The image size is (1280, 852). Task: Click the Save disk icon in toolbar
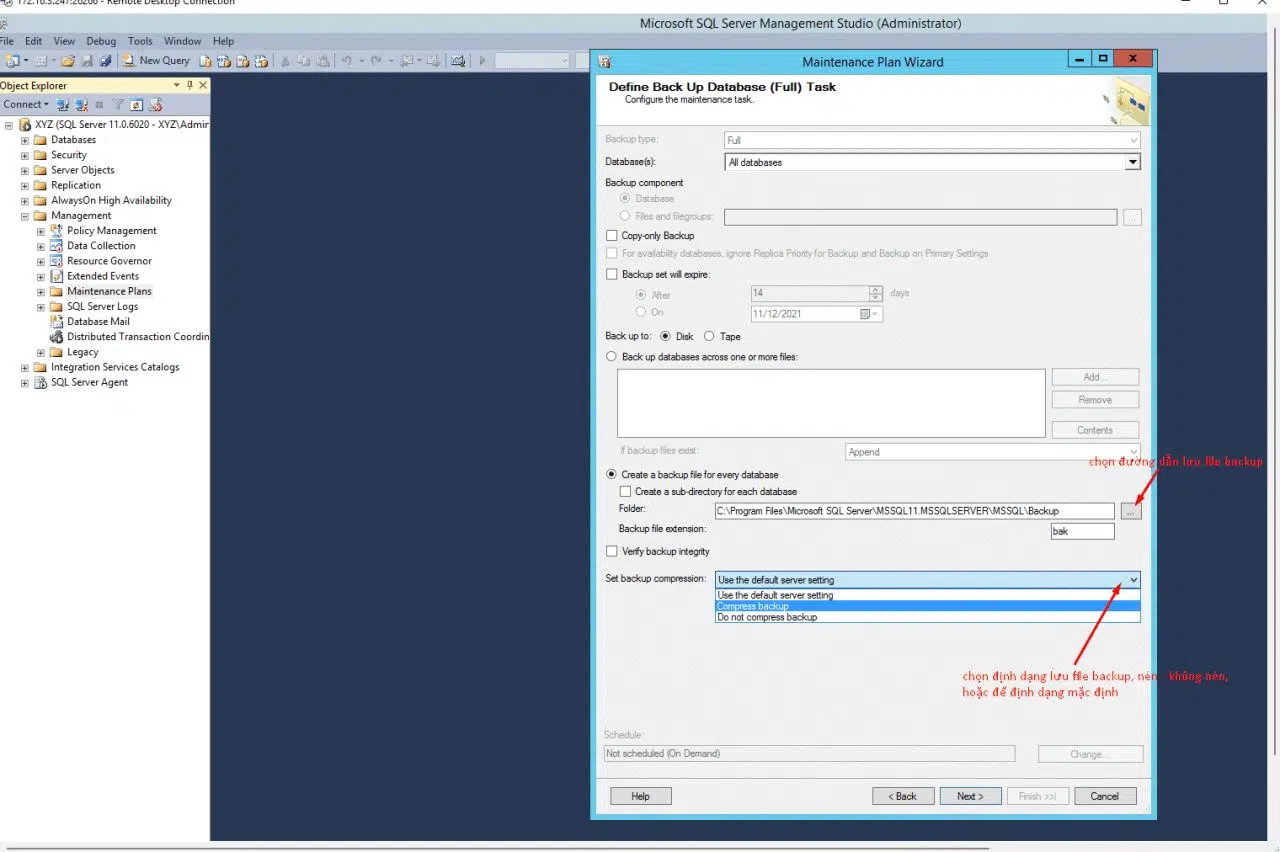click(87, 61)
